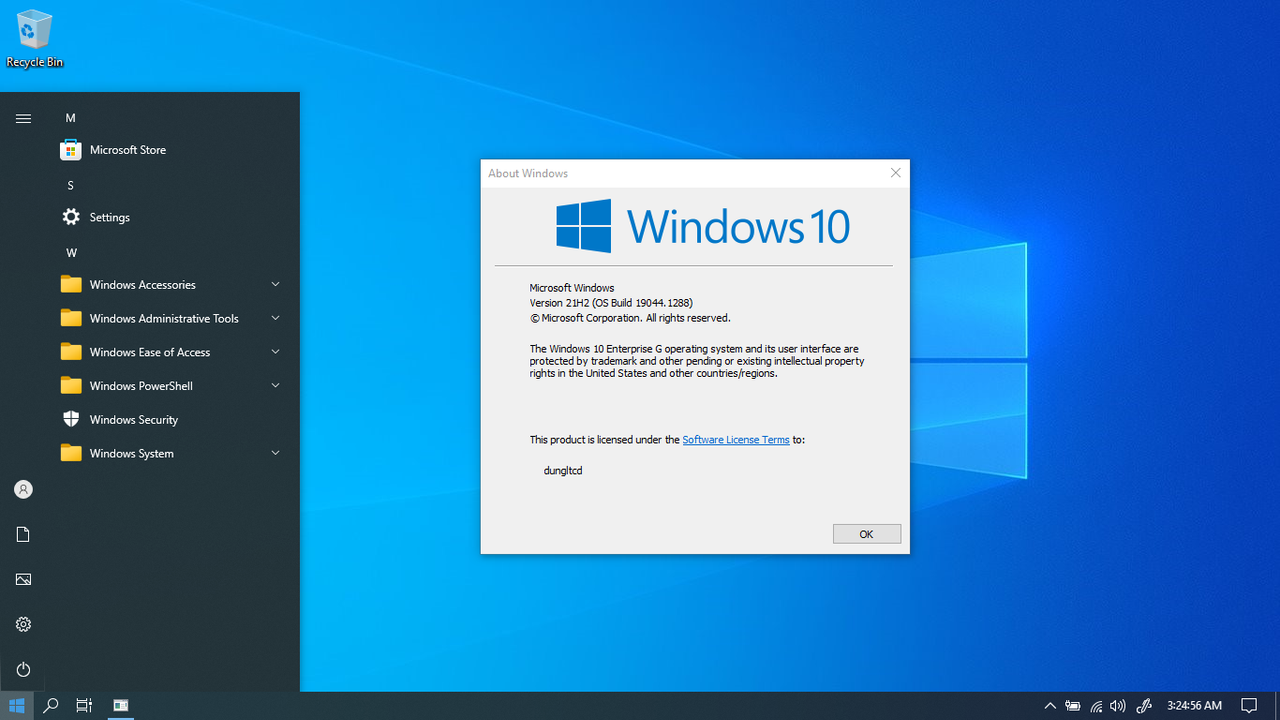Screen dimensions: 1280x720
Task: Expand Windows Administrative Tools chevron
Action: click(275, 318)
